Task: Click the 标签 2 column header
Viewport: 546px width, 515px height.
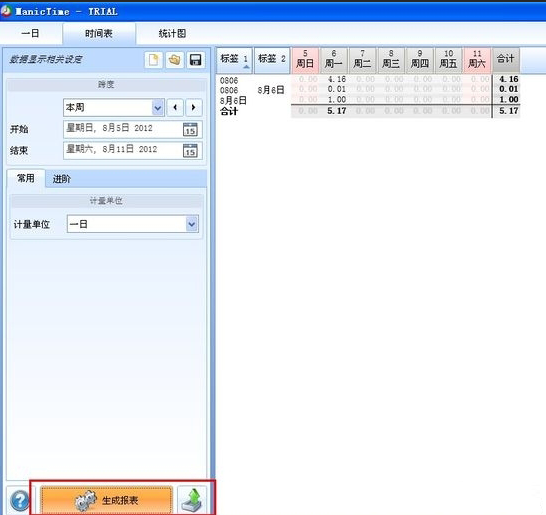Action: (x=272, y=60)
